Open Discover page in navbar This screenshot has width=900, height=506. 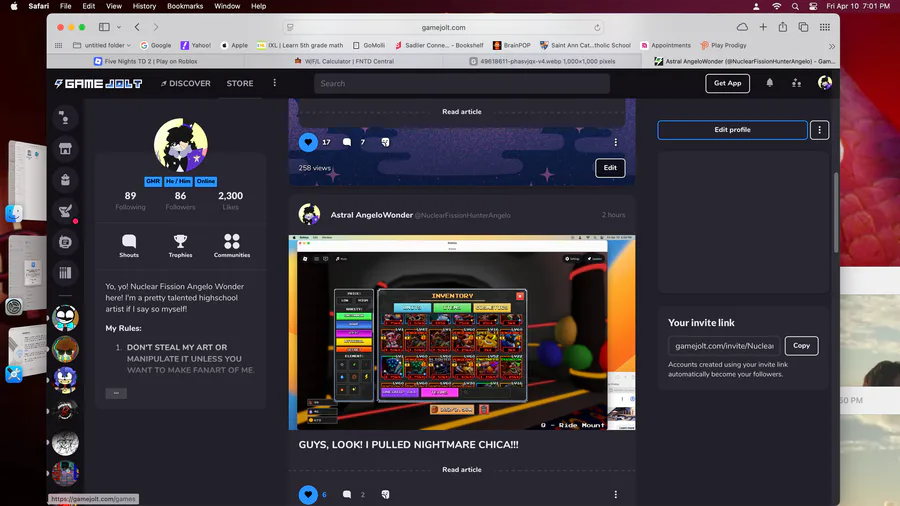(x=185, y=84)
